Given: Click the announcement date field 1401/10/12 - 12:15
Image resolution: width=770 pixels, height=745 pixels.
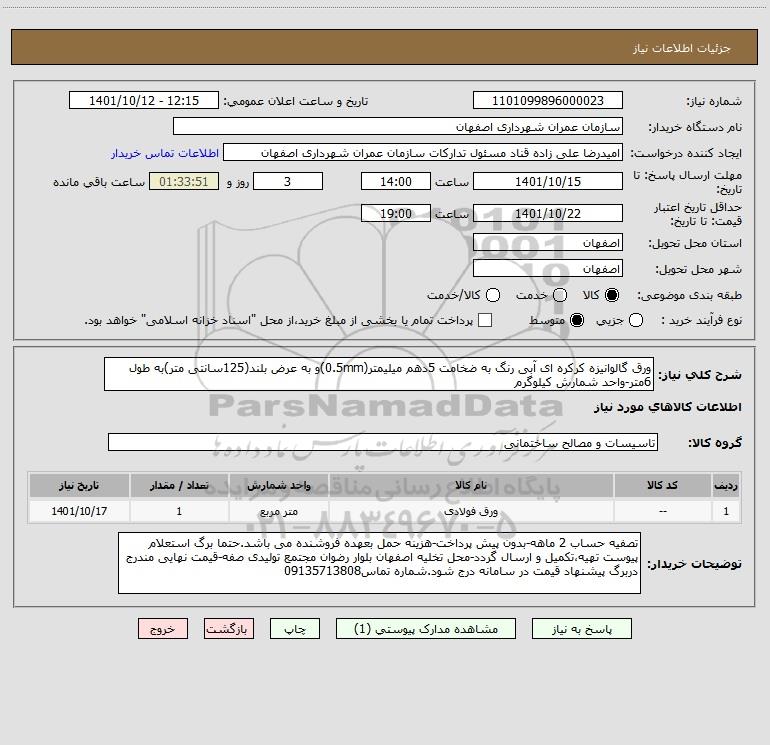Looking at the screenshot, I should coord(144,100).
